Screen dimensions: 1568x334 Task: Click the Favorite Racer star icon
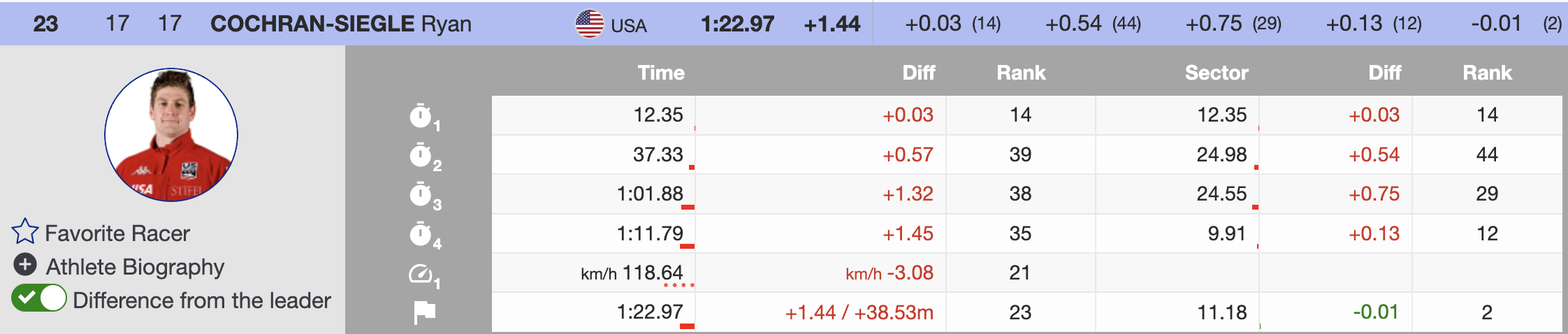tap(25, 232)
